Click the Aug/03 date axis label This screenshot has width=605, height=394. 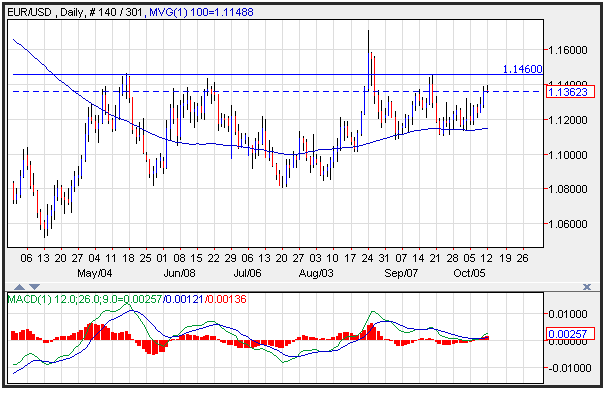[x=316, y=273]
